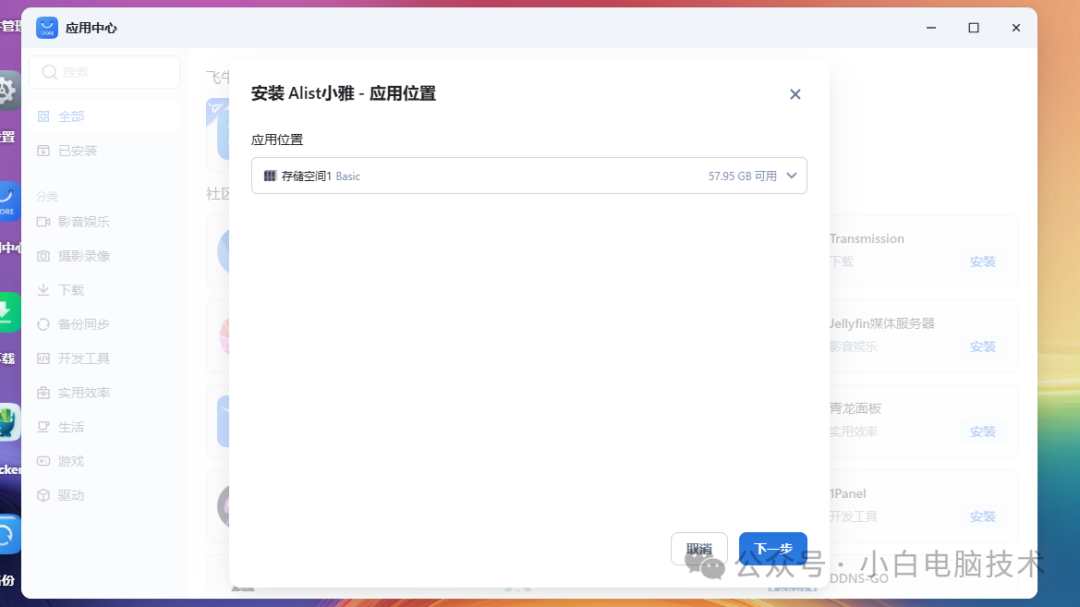Click the 备份同步 sync icon
This screenshot has width=1080, height=607.
tap(43, 325)
